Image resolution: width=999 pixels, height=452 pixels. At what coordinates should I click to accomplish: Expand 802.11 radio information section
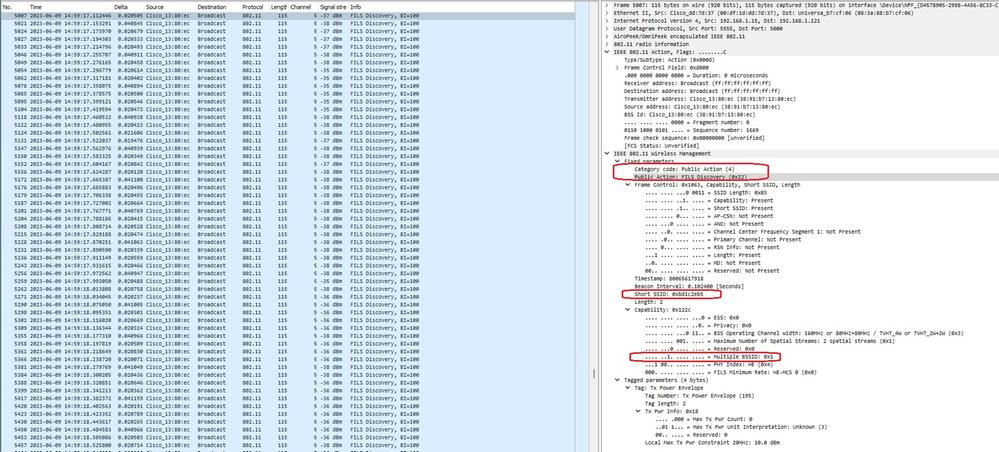tap(607, 44)
